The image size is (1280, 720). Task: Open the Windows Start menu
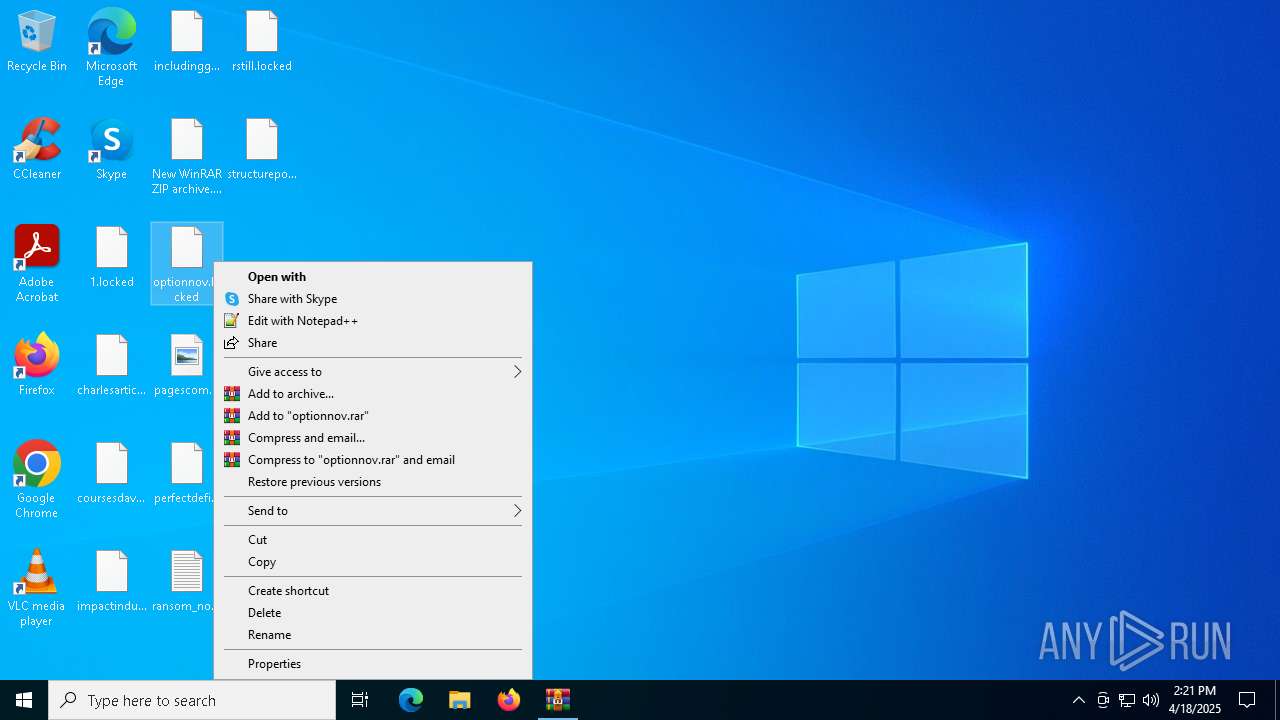click(x=24, y=700)
